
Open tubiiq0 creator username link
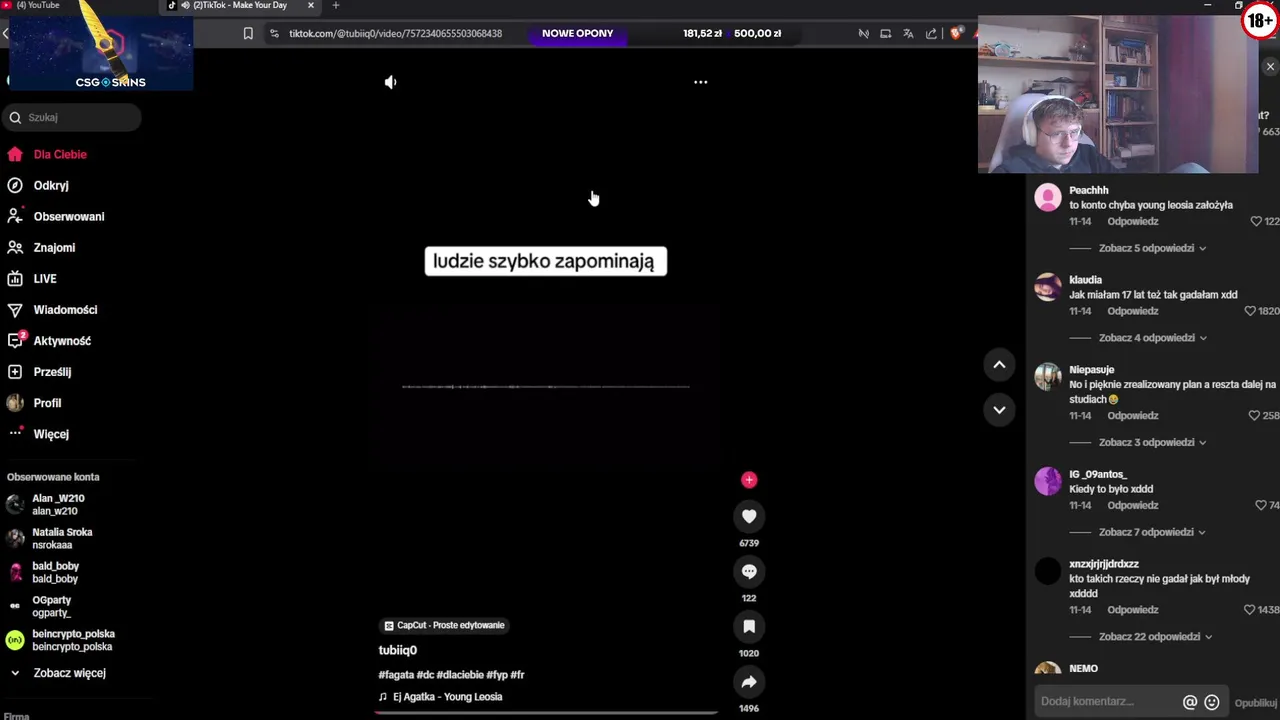(x=397, y=650)
